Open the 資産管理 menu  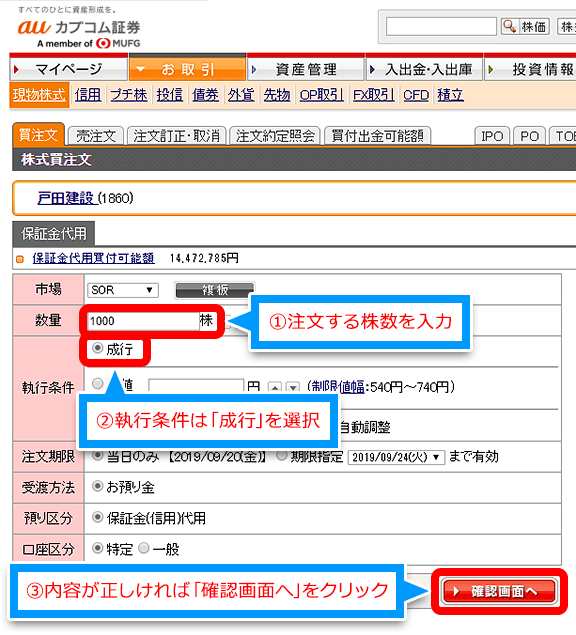click(x=306, y=70)
